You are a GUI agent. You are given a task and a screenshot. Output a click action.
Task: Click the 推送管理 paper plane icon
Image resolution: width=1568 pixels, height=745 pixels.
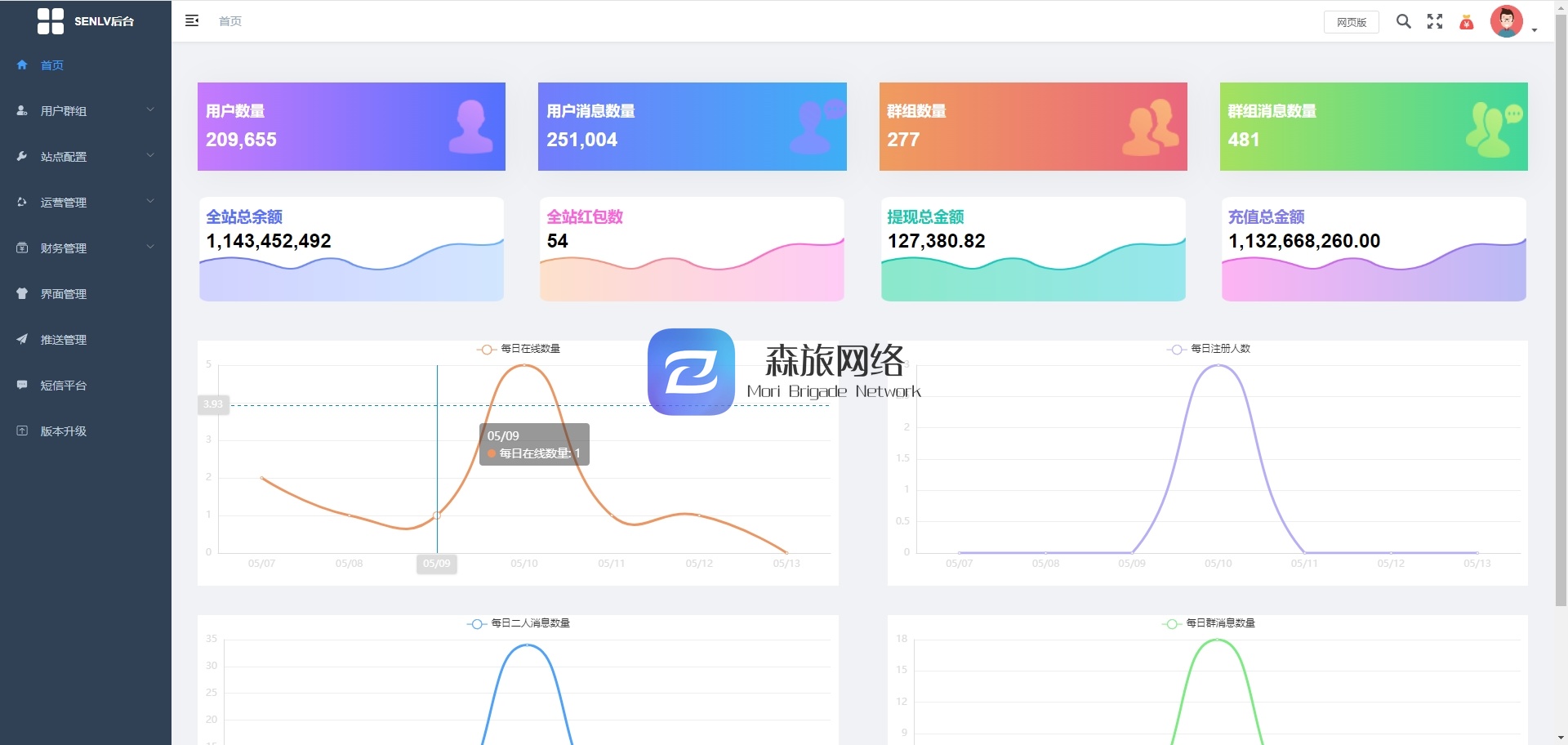tap(22, 339)
